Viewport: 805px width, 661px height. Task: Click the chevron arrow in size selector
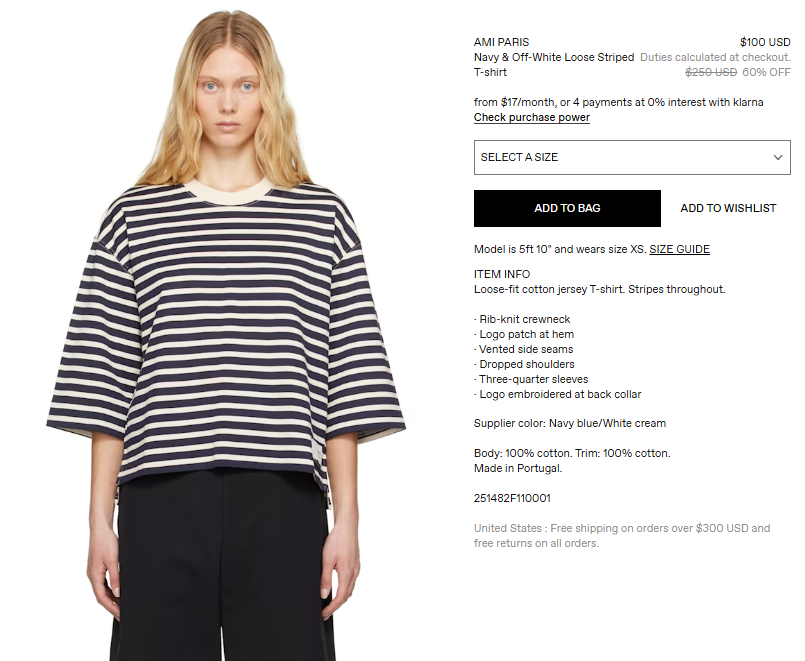coord(778,158)
